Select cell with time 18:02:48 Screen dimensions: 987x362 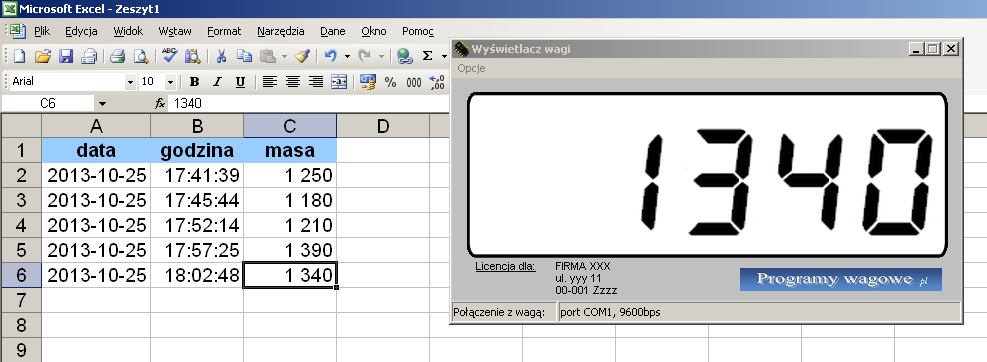point(197,275)
